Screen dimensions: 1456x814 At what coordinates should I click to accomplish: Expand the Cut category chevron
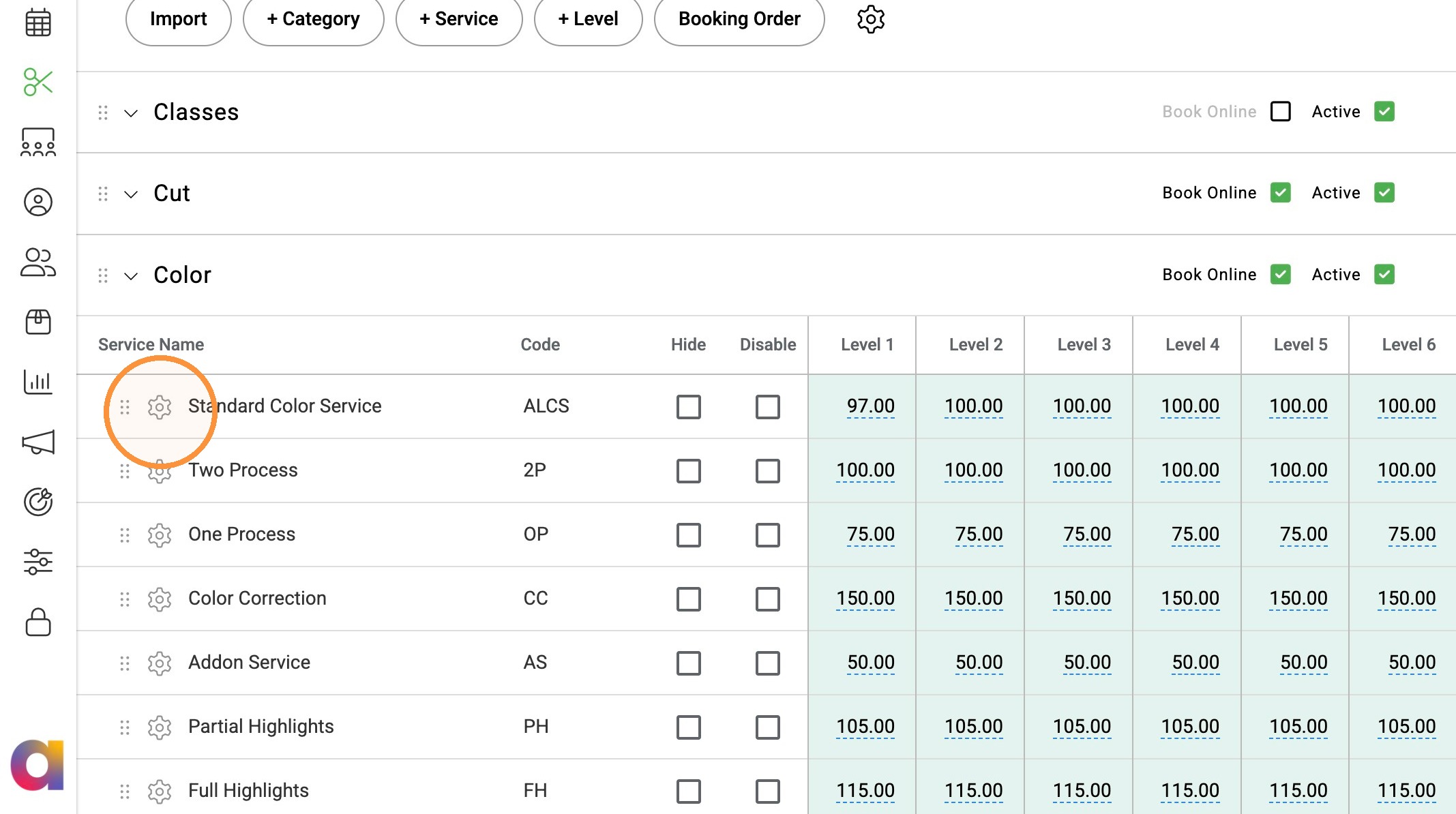[131, 194]
